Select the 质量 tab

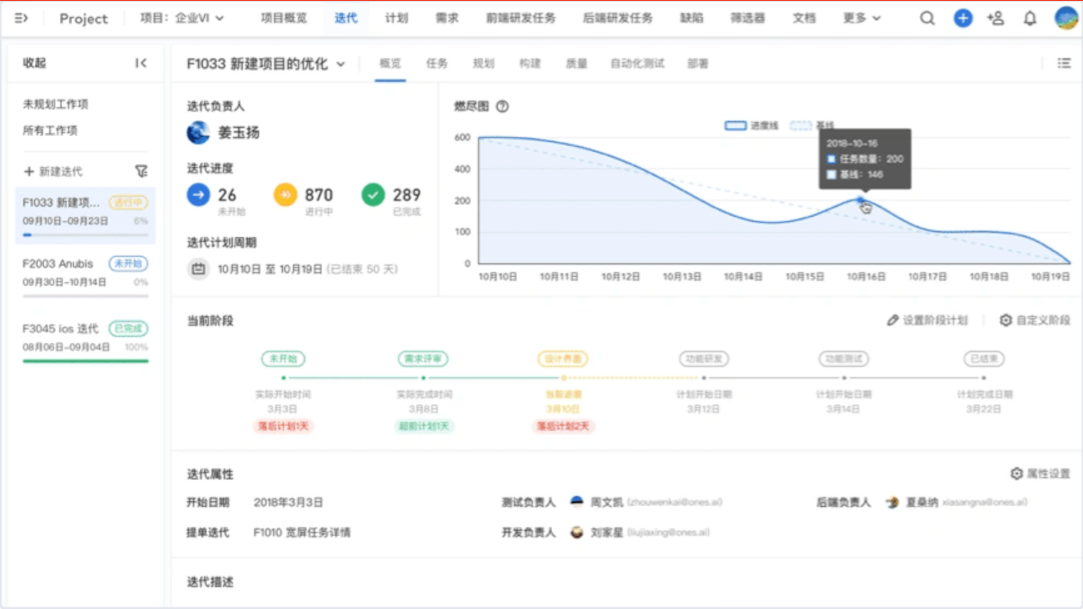(576, 63)
